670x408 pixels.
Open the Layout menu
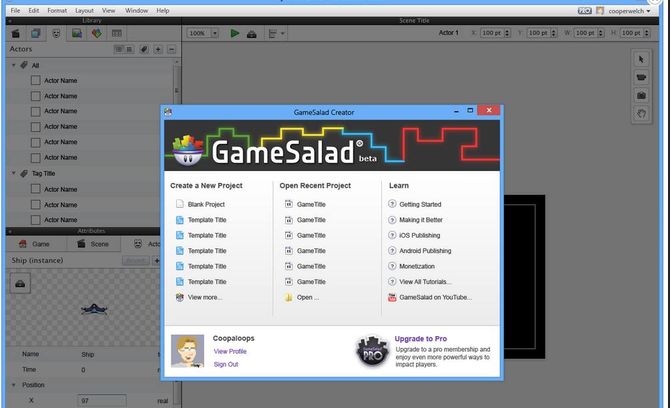(x=84, y=11)
